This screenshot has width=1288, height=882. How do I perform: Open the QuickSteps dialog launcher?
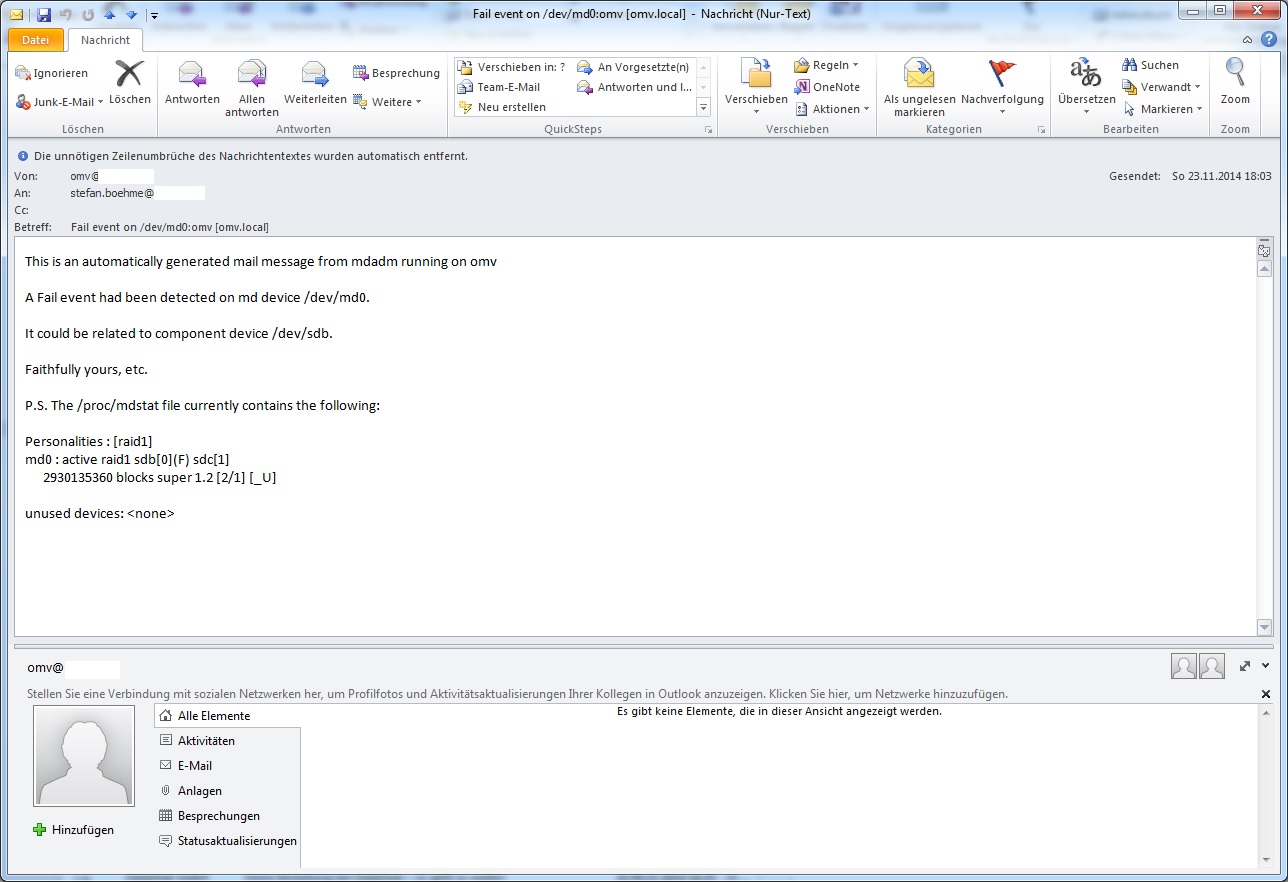(x=708, y=130)
